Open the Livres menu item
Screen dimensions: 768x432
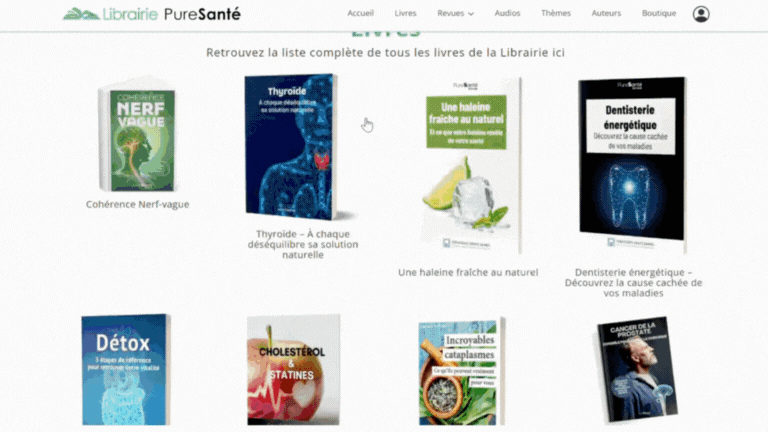pos(406,13)
